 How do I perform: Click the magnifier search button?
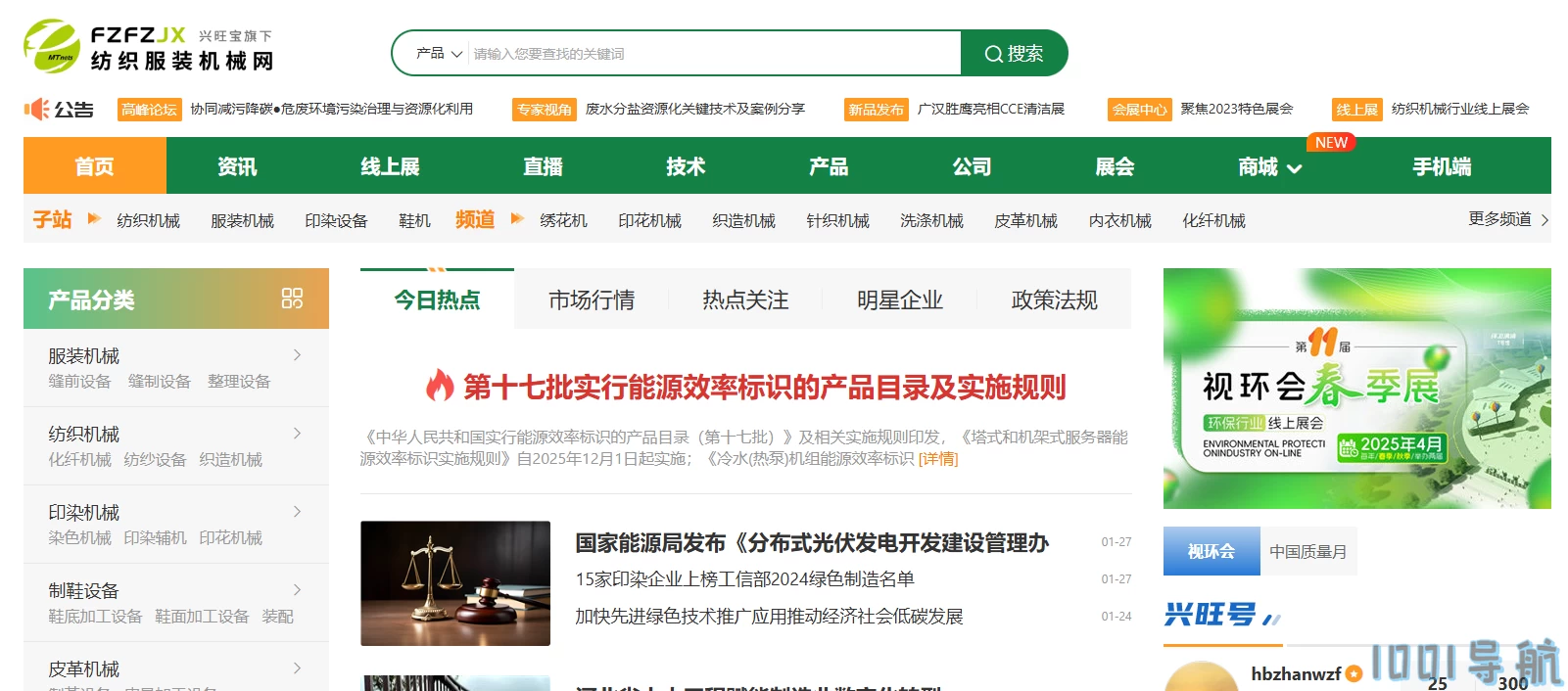pyautogui.click(x=1014, y=53)
